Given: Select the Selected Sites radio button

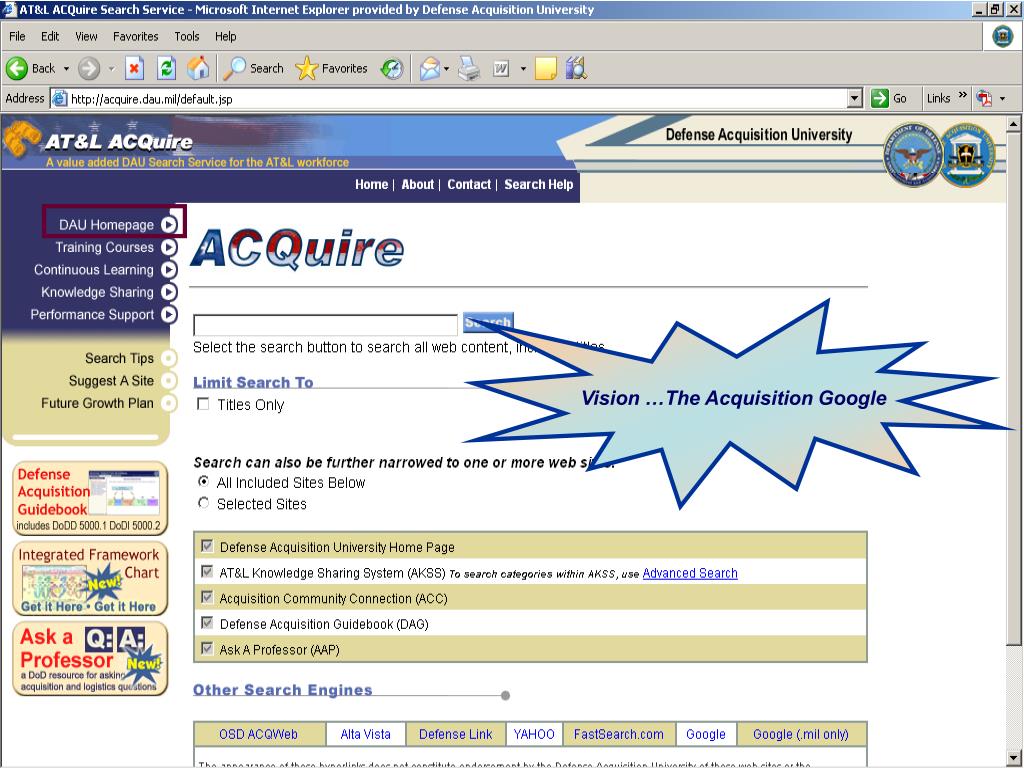Looking at the screenshot, I should (204, 503).
